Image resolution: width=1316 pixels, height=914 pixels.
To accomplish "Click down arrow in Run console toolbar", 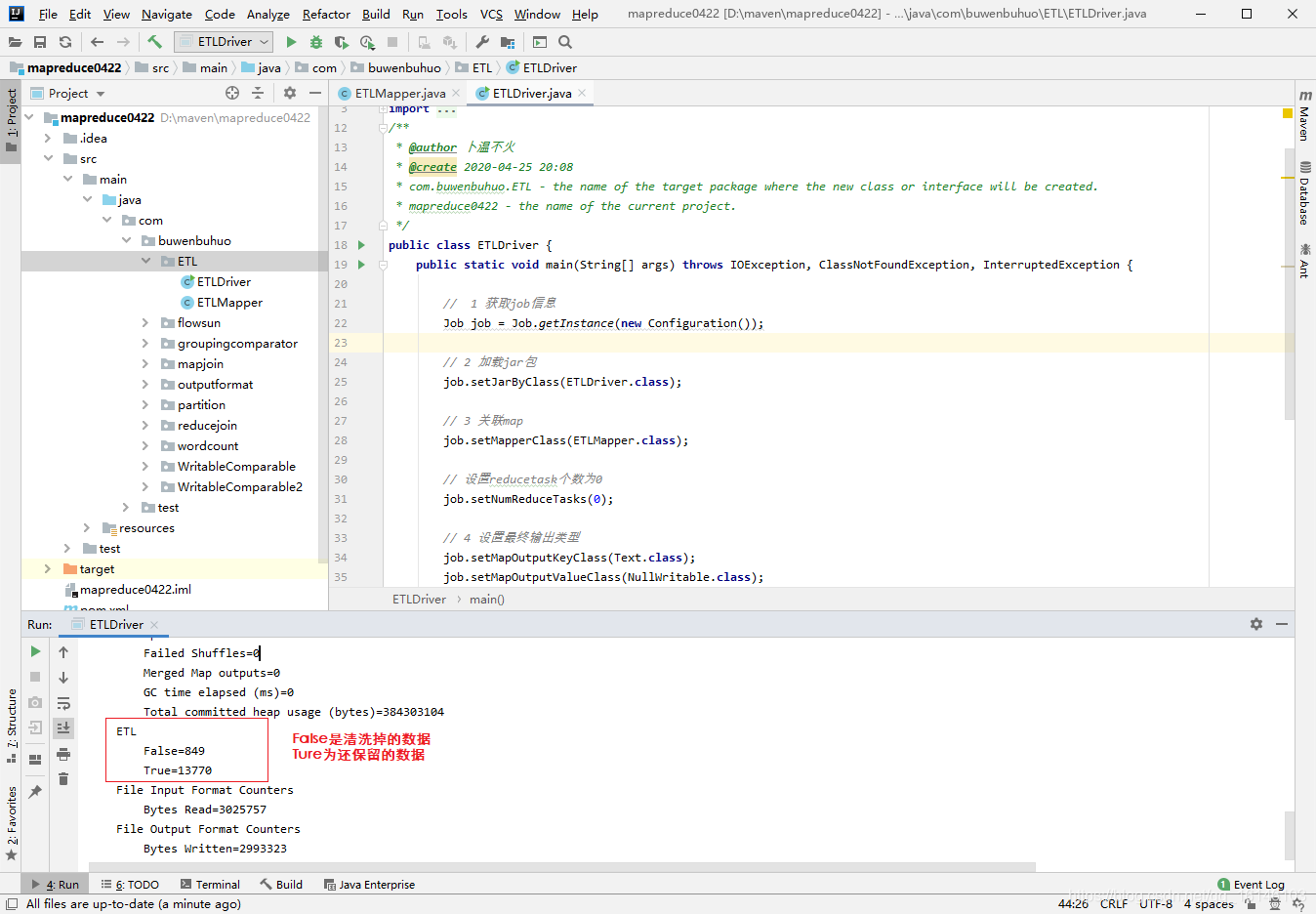I will (63, 677).
